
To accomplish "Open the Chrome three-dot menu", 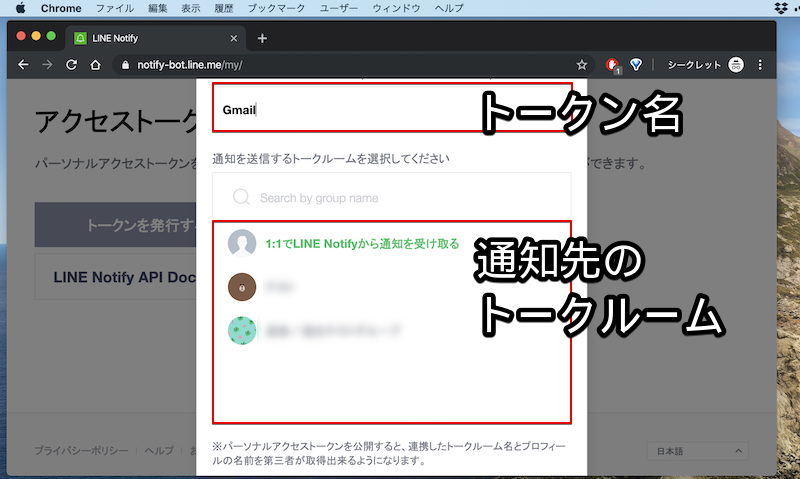I will (x=760, y=65).
